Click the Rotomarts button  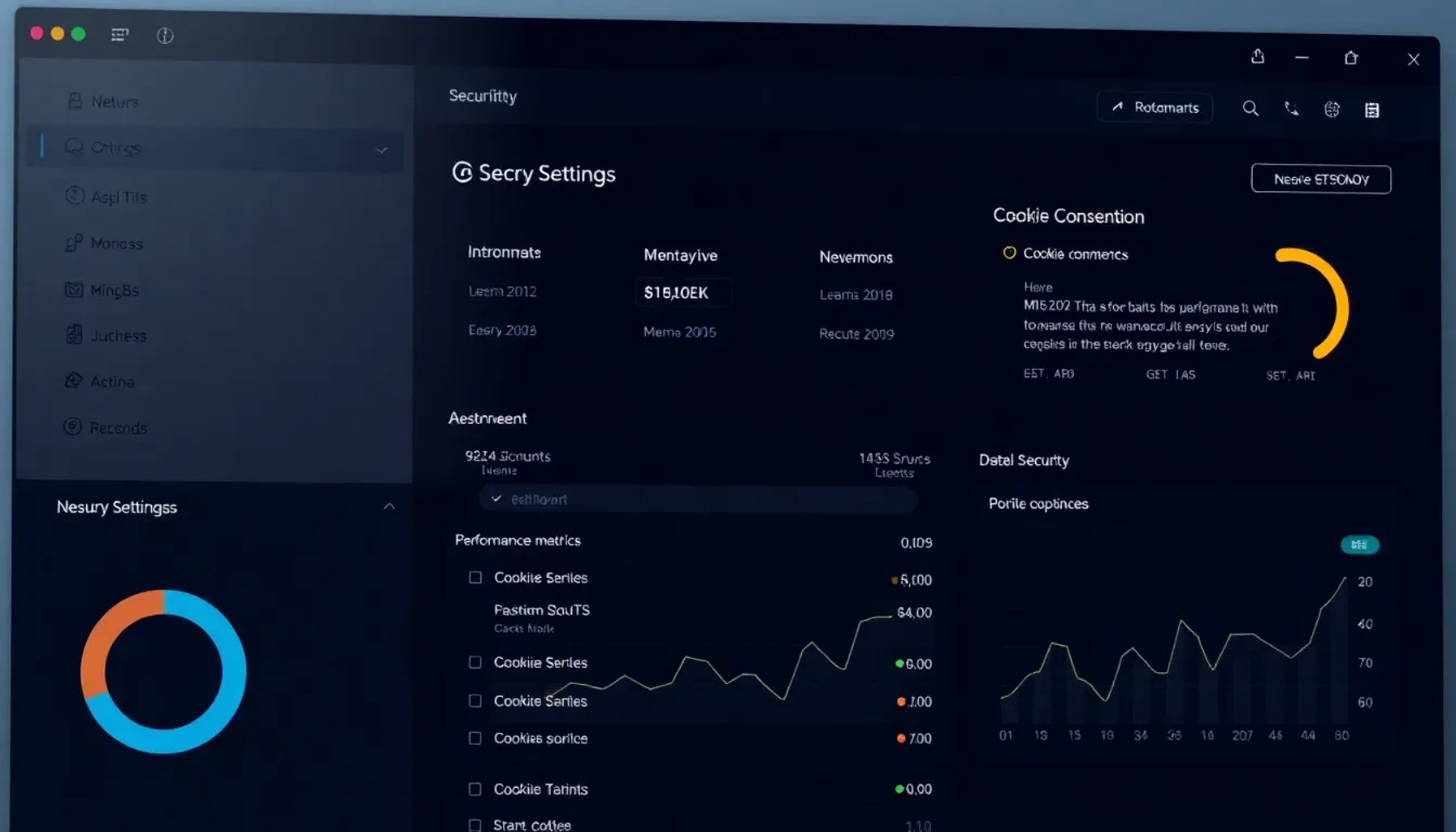pos(1155,107)
